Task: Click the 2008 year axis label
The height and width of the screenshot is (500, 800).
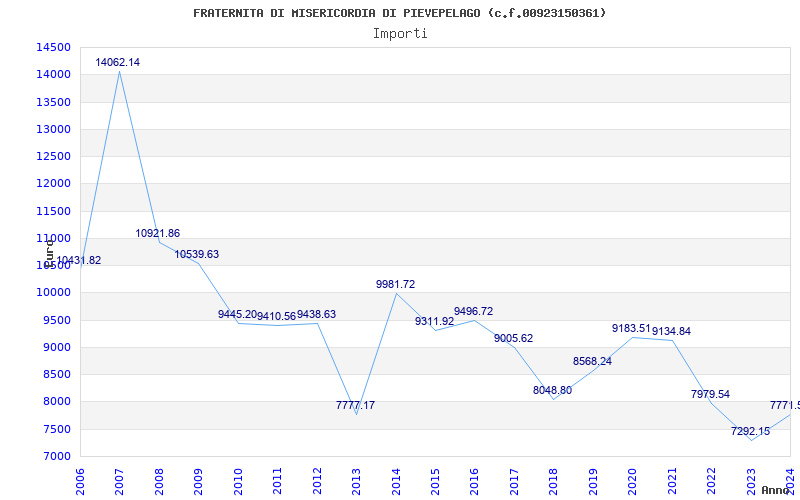Action: [x=159, y=482]
